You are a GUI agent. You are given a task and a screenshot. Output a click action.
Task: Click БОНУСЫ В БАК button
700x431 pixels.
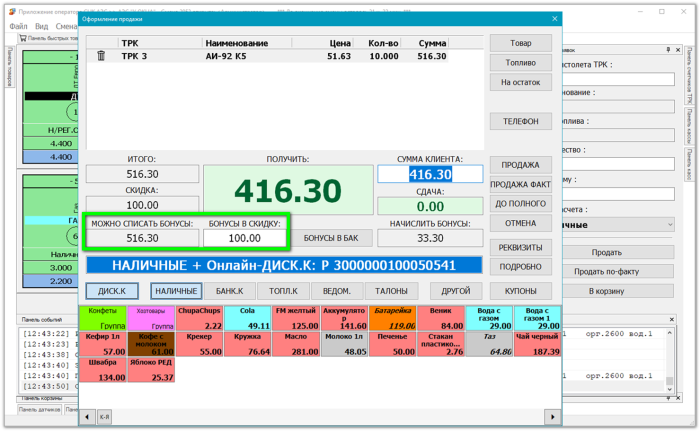(331, 238)
